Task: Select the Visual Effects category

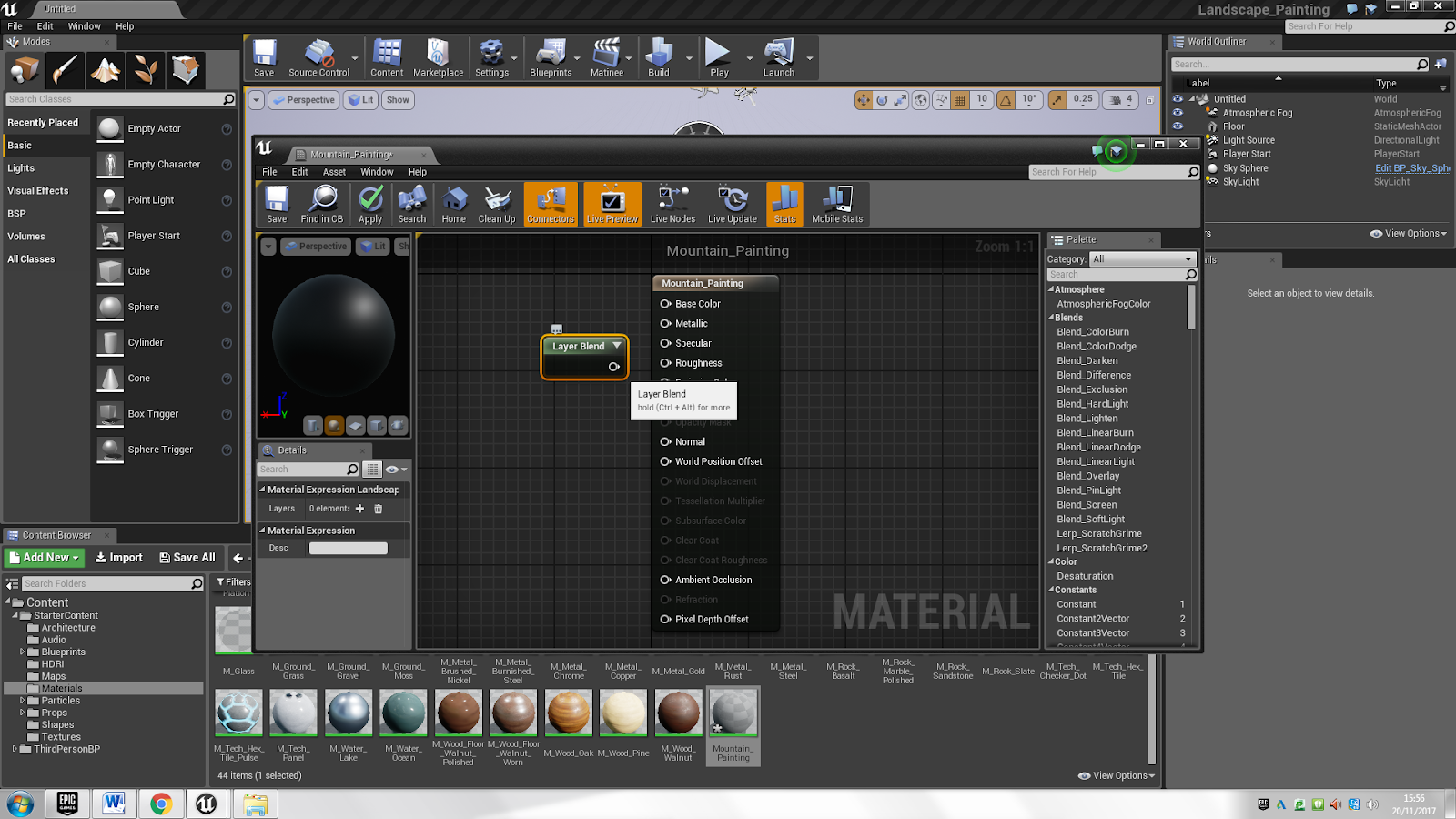Action: (38, 191)
